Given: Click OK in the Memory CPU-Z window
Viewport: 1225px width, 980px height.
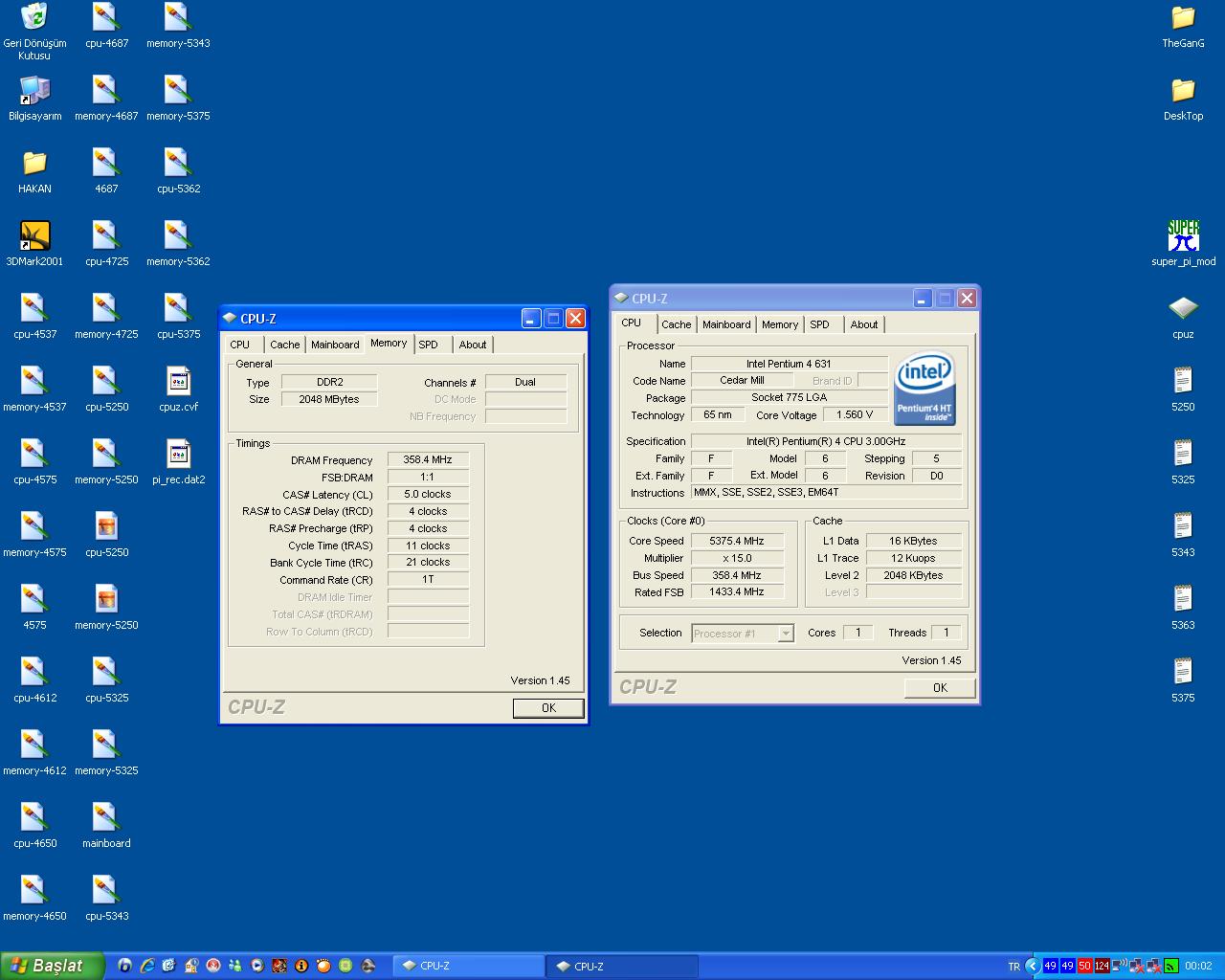Looking at the screenshot, I should (x=548, y=708).
